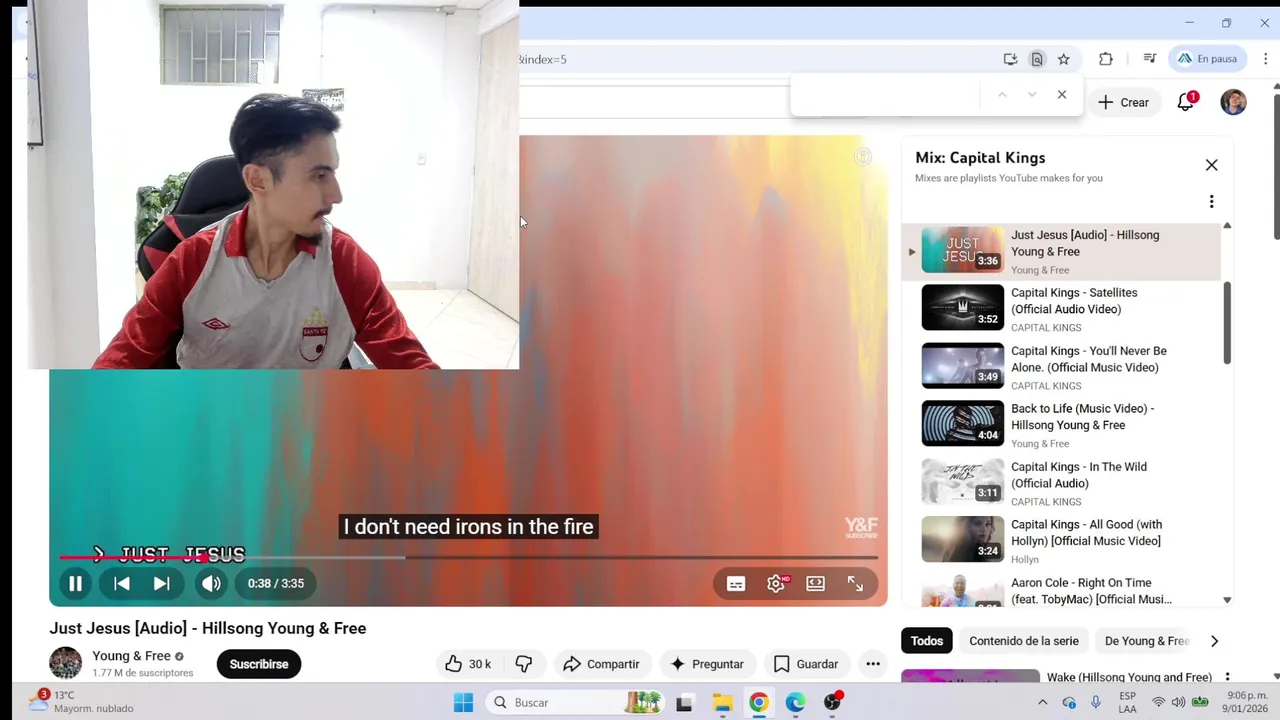Go to previous find result
The image size is (1280, 720).
coord(1002,95)
